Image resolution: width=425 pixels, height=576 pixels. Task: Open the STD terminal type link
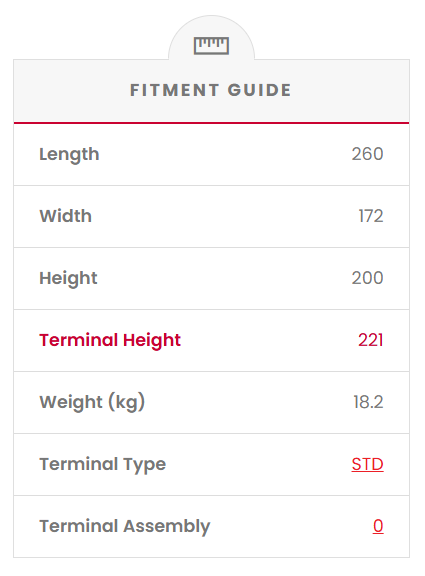tap(367, 464)
